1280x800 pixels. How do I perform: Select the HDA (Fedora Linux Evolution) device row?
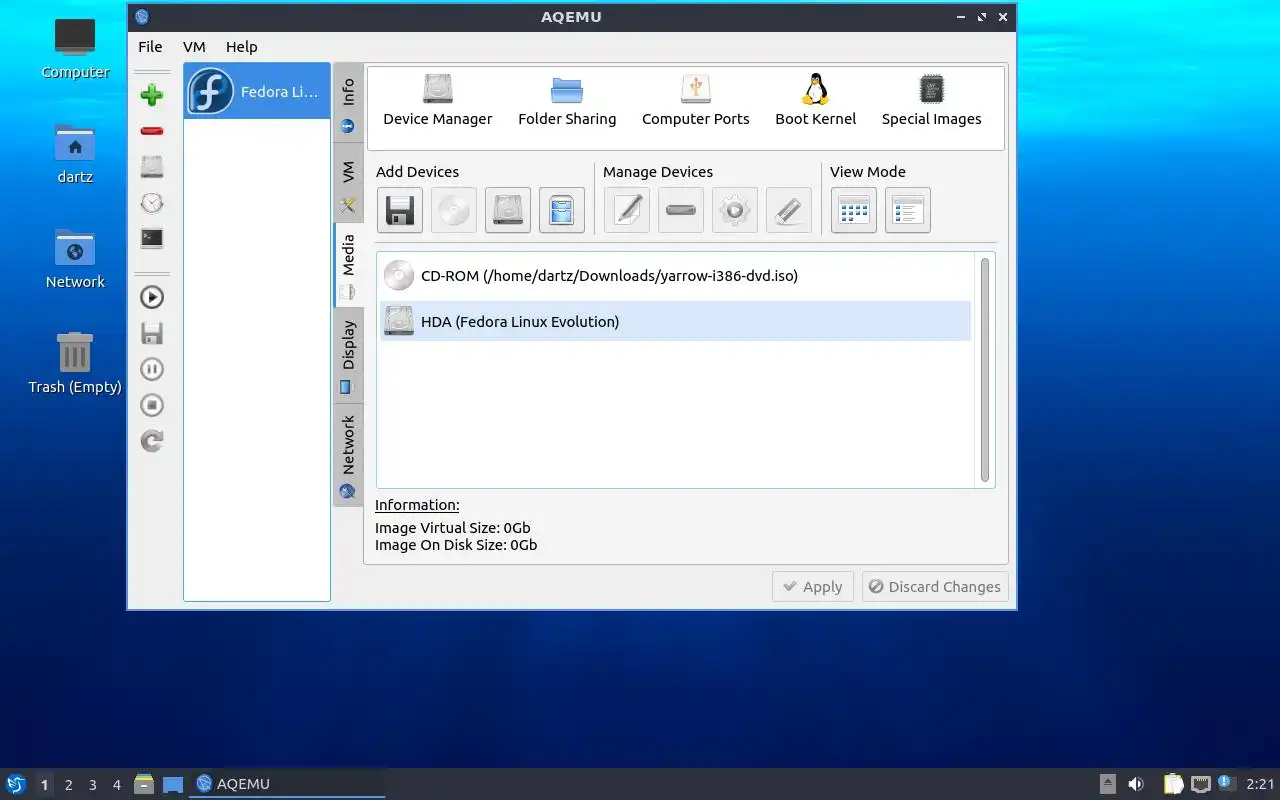(x=676, y=321)
